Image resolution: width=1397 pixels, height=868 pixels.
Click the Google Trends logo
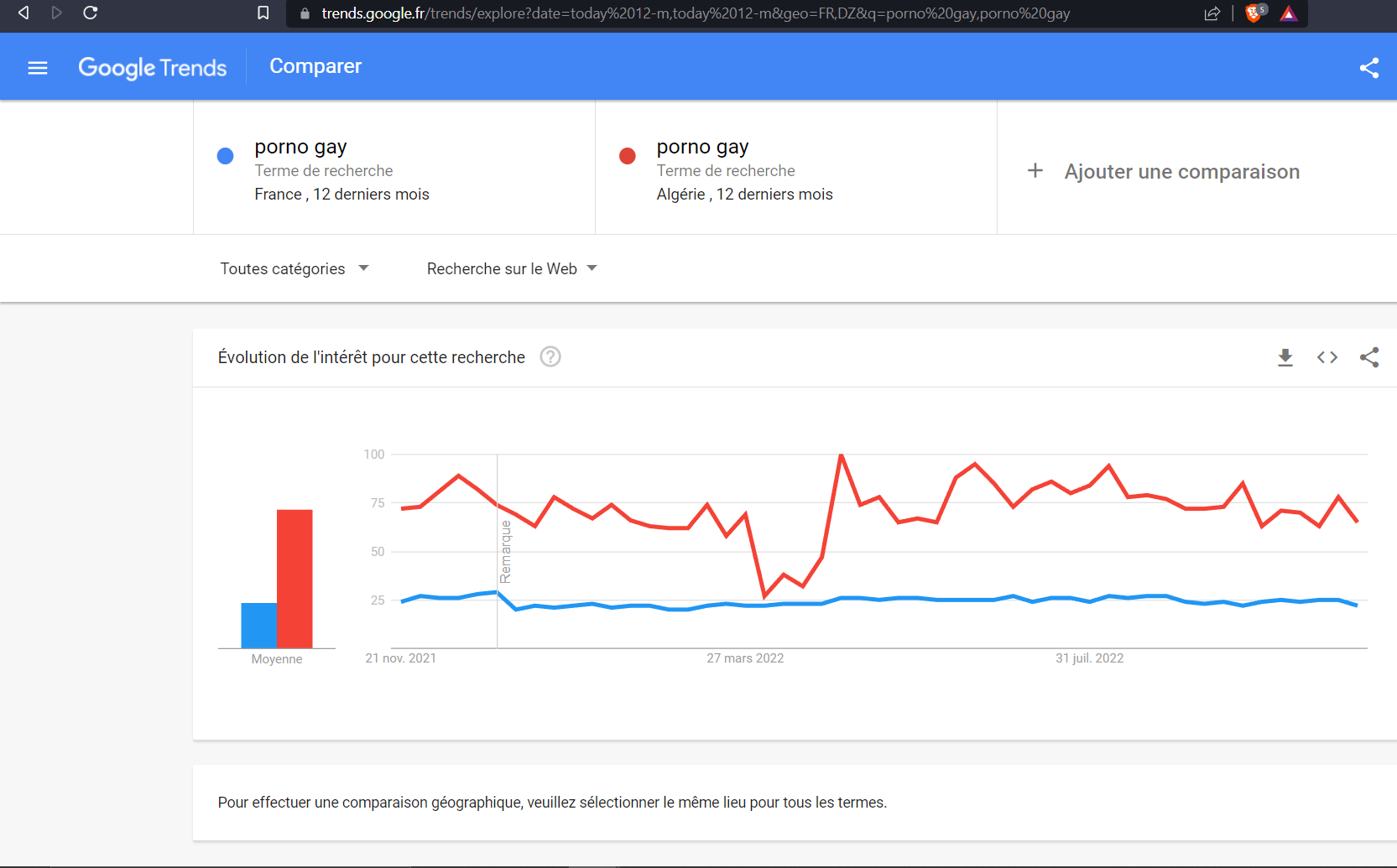pos(152,68)
